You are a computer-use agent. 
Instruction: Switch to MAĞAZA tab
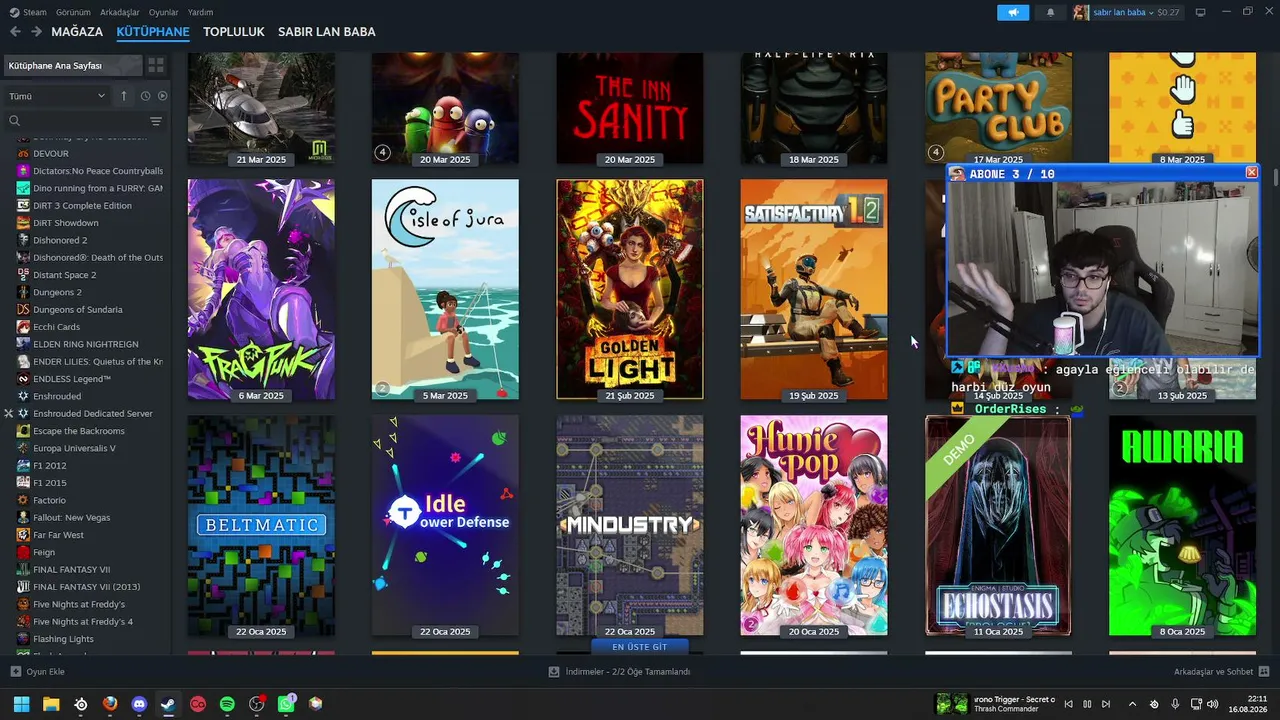pos(77,32)
